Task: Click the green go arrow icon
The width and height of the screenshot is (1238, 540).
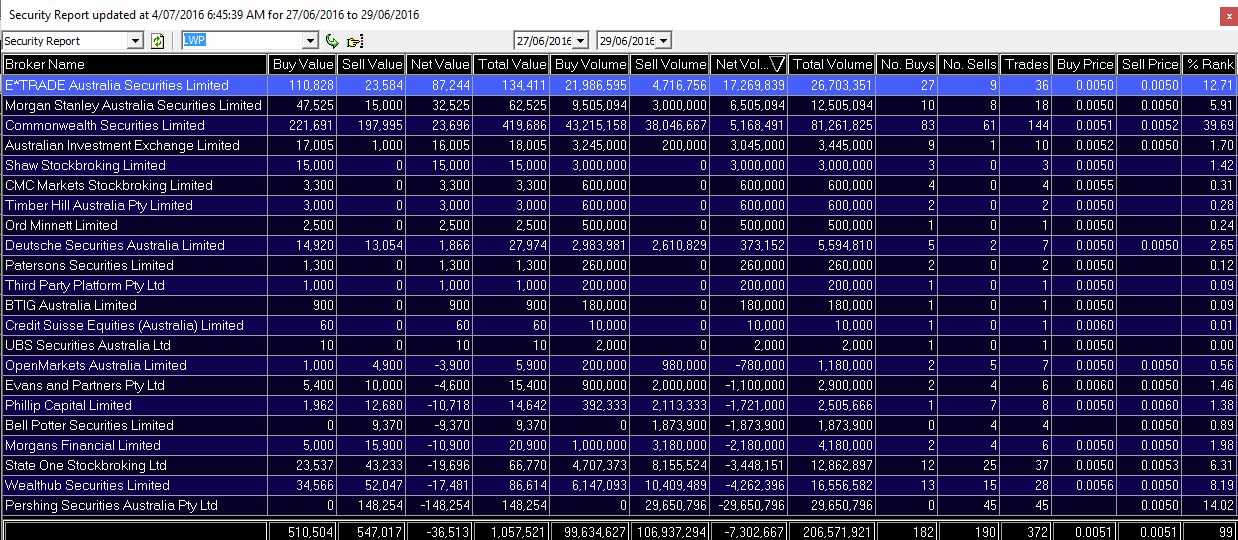Action: click(x=333, y=41)
